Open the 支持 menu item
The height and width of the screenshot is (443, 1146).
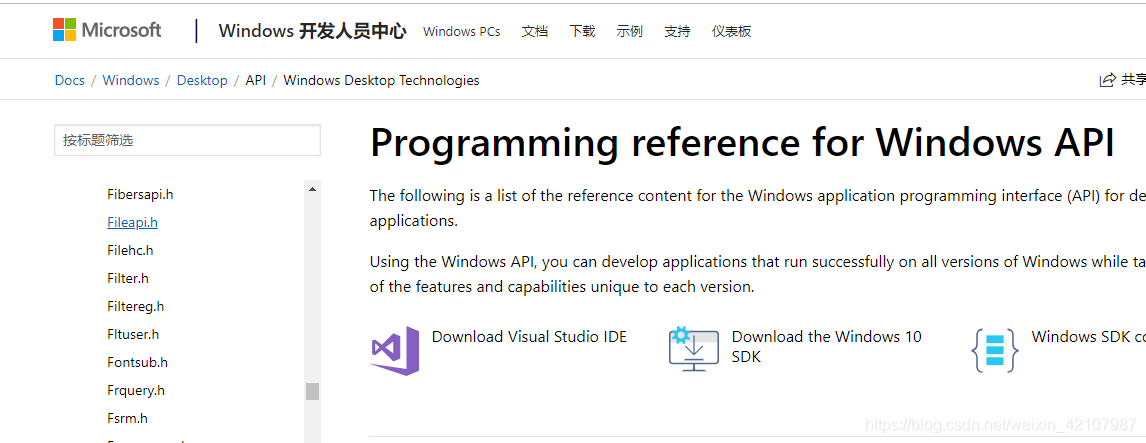coord(677,31)
